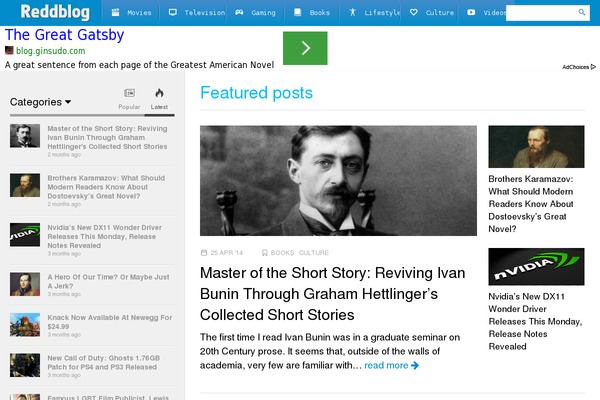
Task: Click sidebar Dostoevsky thumbnail
Action: point(25,185)
